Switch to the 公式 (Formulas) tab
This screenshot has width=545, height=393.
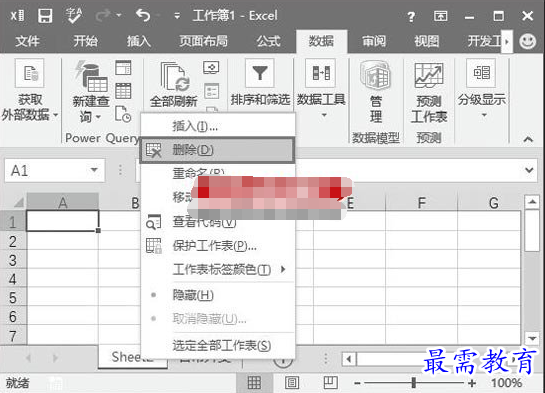268,41
